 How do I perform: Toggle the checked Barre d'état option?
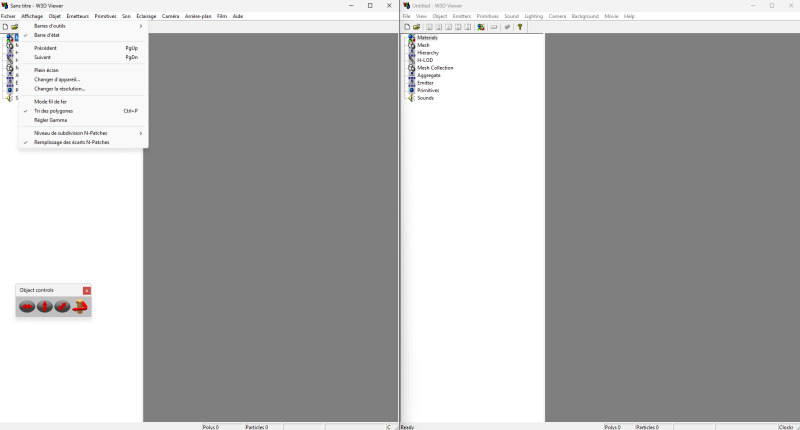tap(47, 35)
